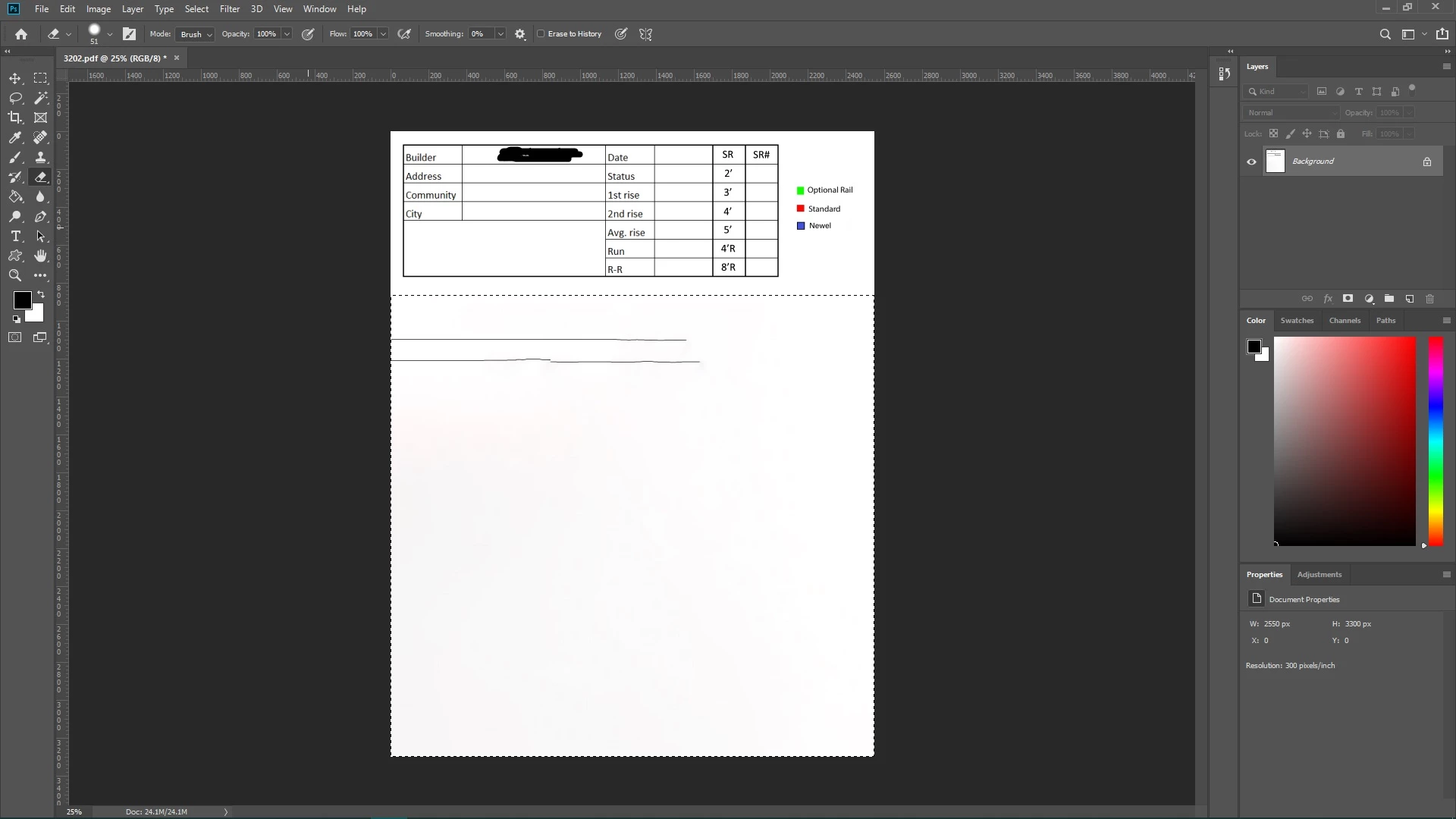Click the foreground color swatch in toolbar

coord(21,300)
